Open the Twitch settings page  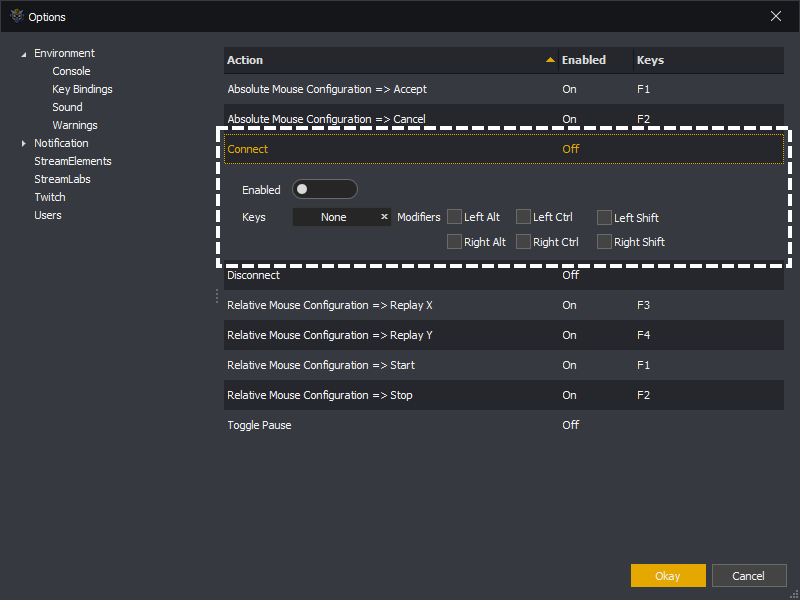50,197
